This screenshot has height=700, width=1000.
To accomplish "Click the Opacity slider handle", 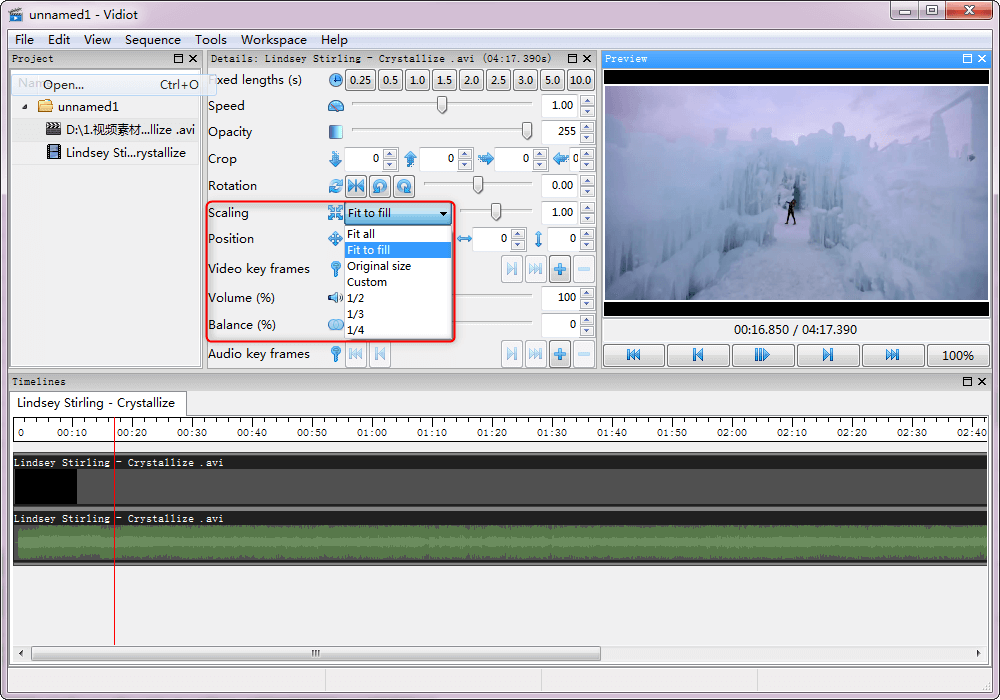I will (527, 131).
